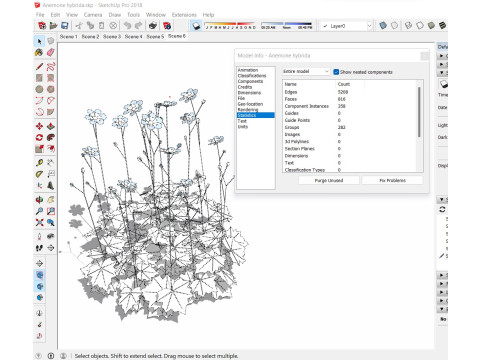Select the Polygon tool
Image resolution: width=480 pixels, height=360 pixels.
[51, 89]
